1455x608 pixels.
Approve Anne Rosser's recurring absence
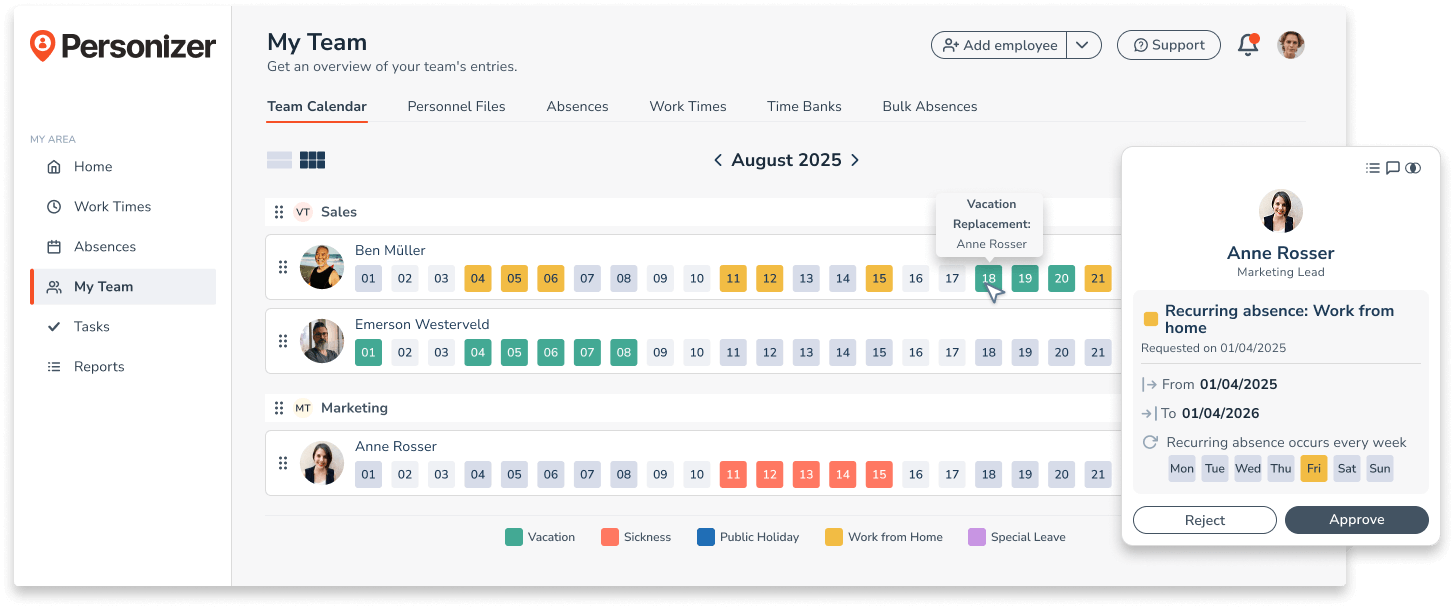point(1356,519)
